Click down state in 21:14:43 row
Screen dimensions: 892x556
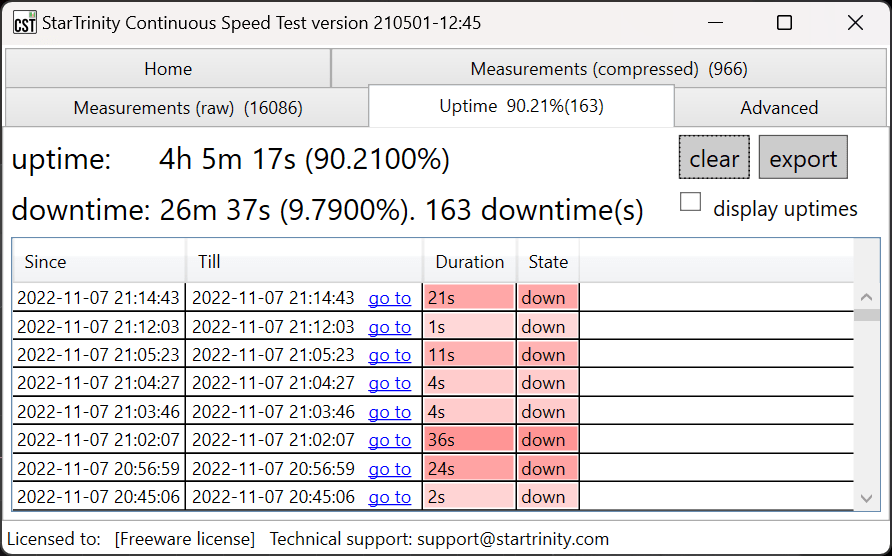548,298
